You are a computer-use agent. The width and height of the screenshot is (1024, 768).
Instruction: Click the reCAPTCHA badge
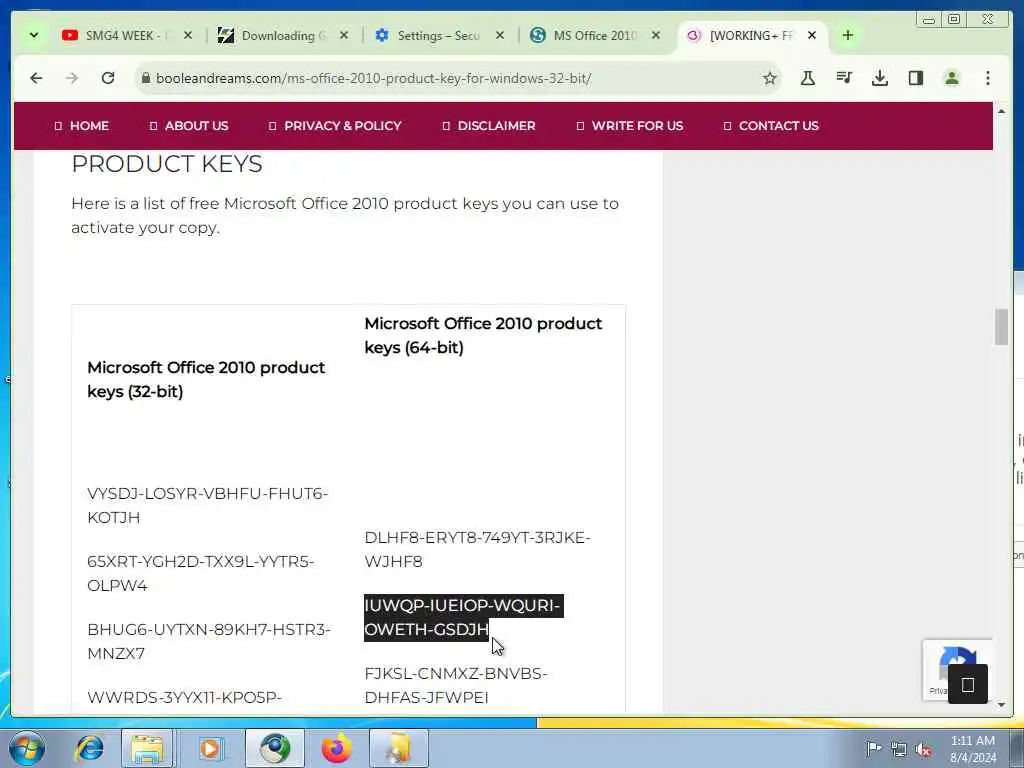957,669
